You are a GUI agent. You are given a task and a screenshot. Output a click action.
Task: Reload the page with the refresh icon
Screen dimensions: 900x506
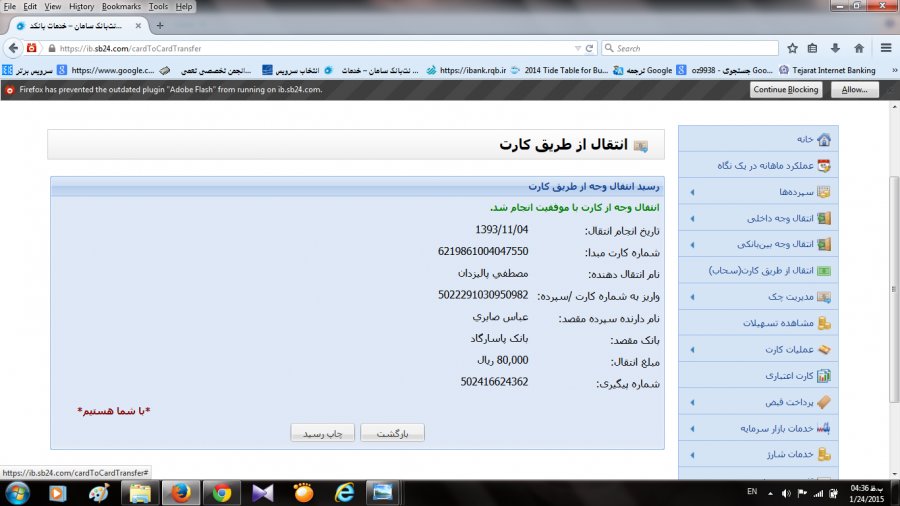(589, 48)
